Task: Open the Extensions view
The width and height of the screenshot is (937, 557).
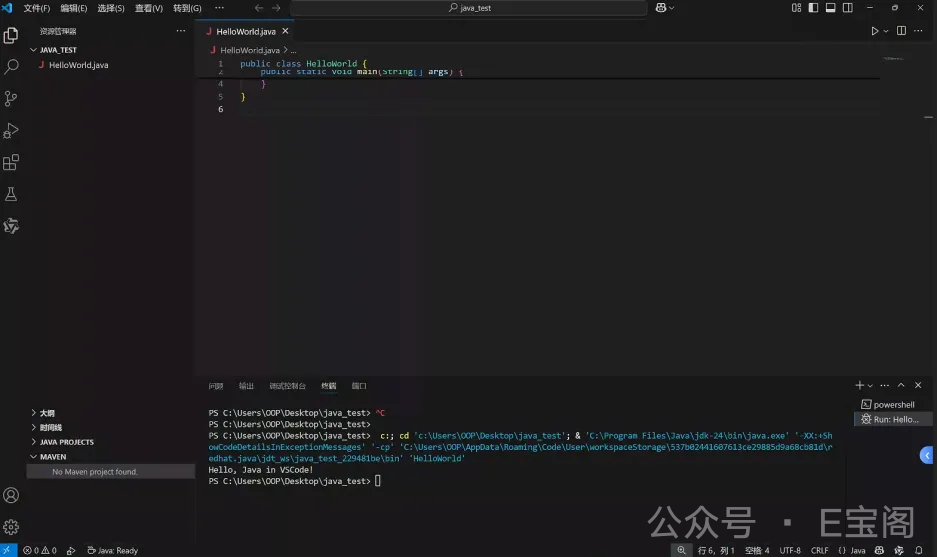Action: pos(12,162)
